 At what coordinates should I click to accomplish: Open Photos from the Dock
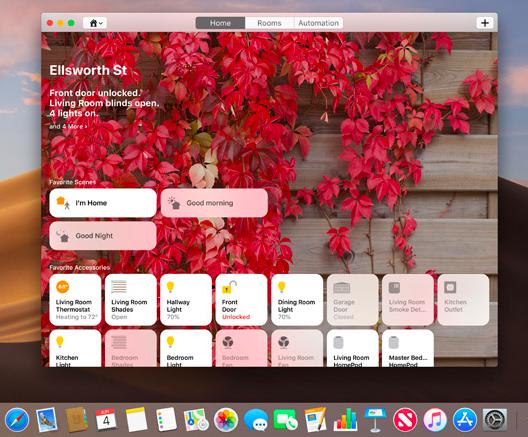(226, 419)
